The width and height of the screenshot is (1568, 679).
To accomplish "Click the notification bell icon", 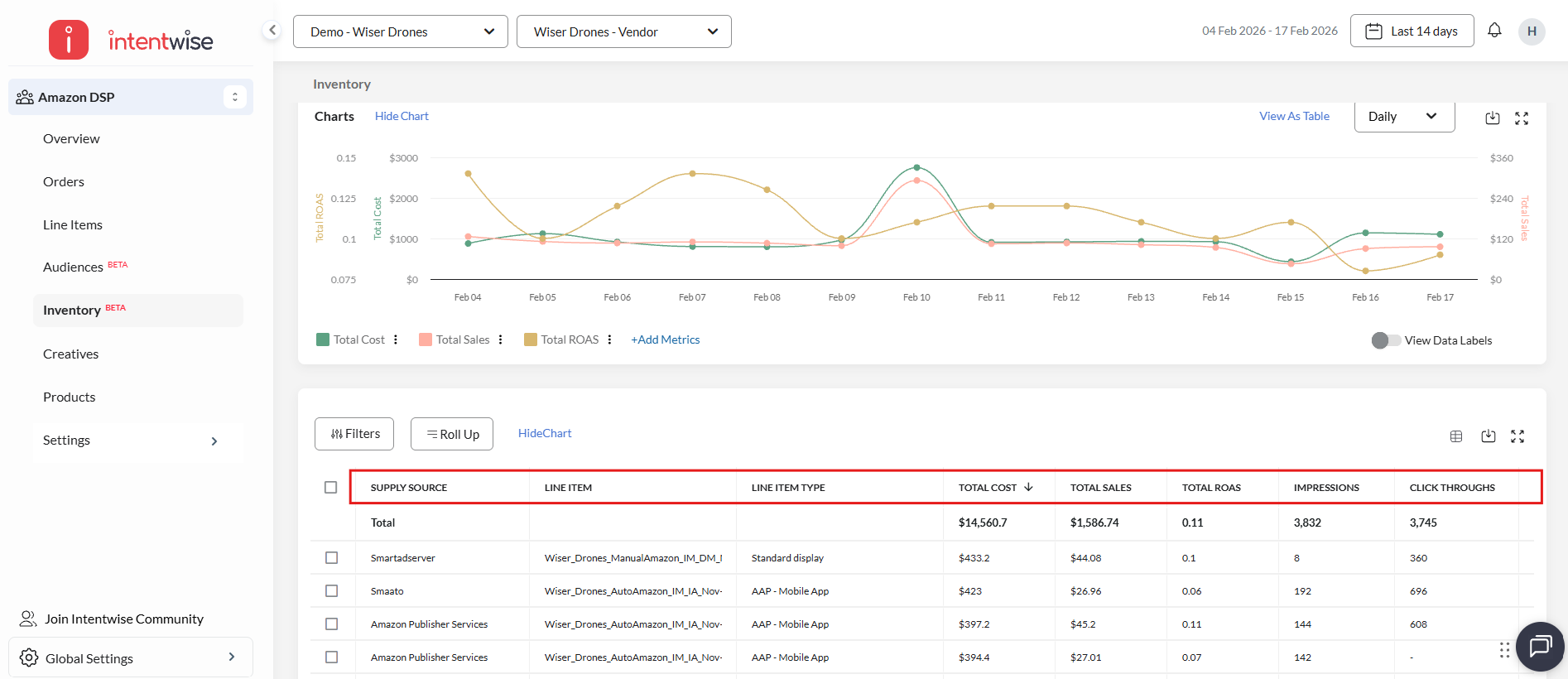I will click(x=1494, y=31).
